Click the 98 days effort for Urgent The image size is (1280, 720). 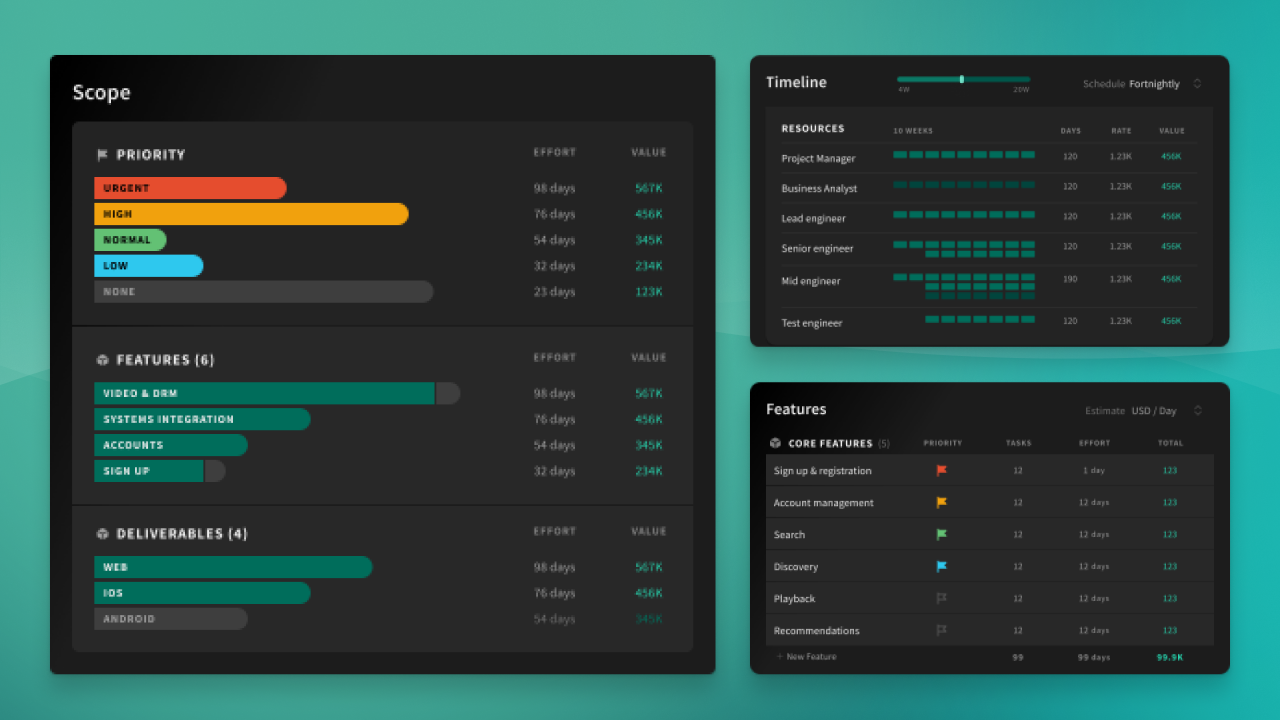click(x=554, y=188)
